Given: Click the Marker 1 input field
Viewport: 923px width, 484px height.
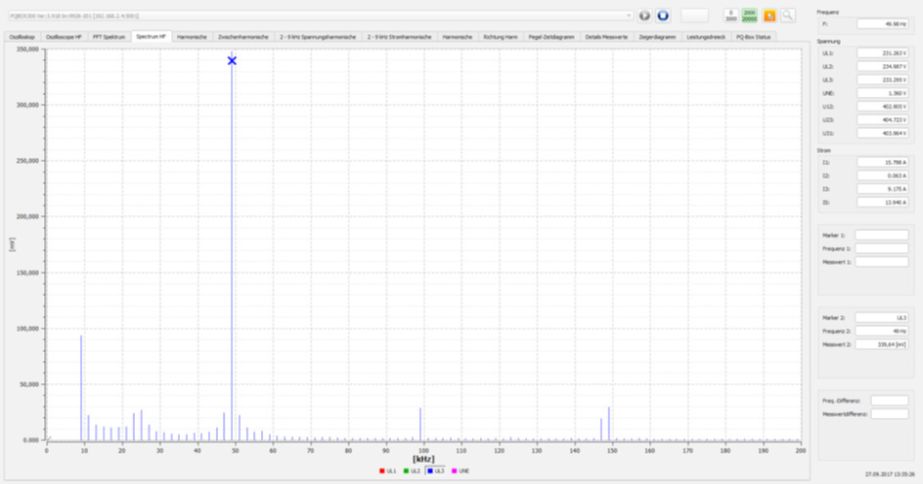Looking at the screenshot, I should pos(881,235).
